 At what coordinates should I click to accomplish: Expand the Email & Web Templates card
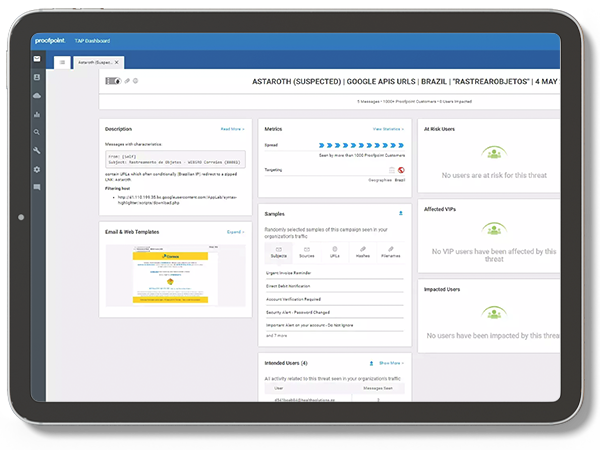(235, 232)
